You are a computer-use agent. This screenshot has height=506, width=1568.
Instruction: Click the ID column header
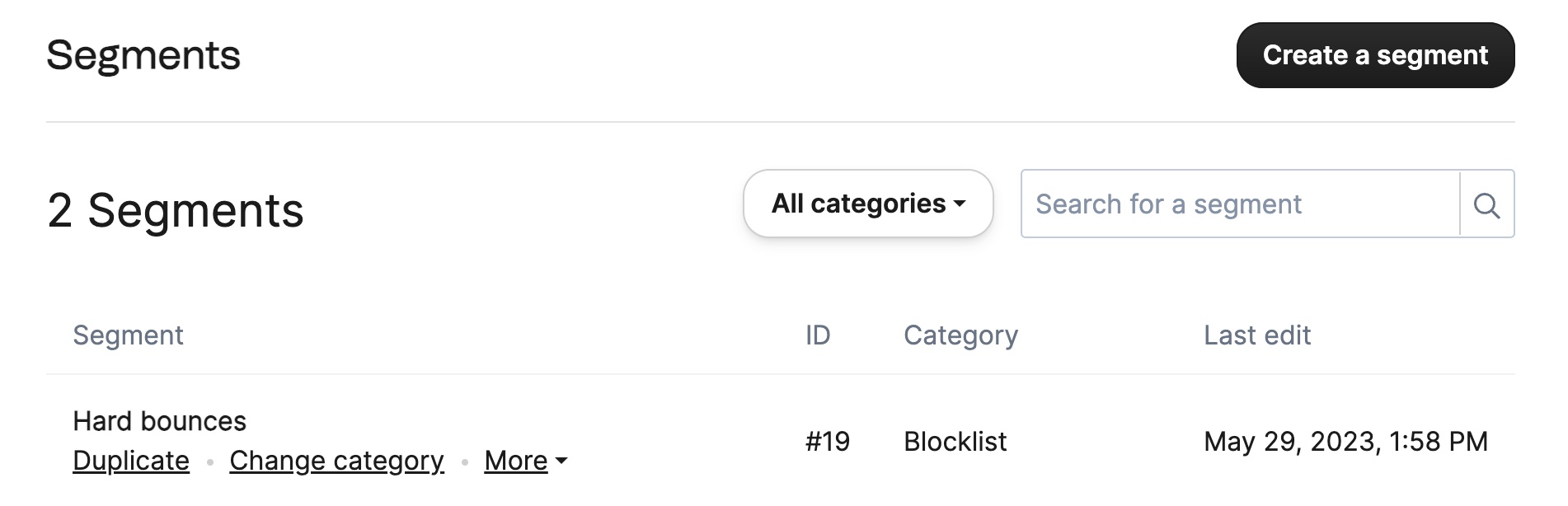pos(818,335)
